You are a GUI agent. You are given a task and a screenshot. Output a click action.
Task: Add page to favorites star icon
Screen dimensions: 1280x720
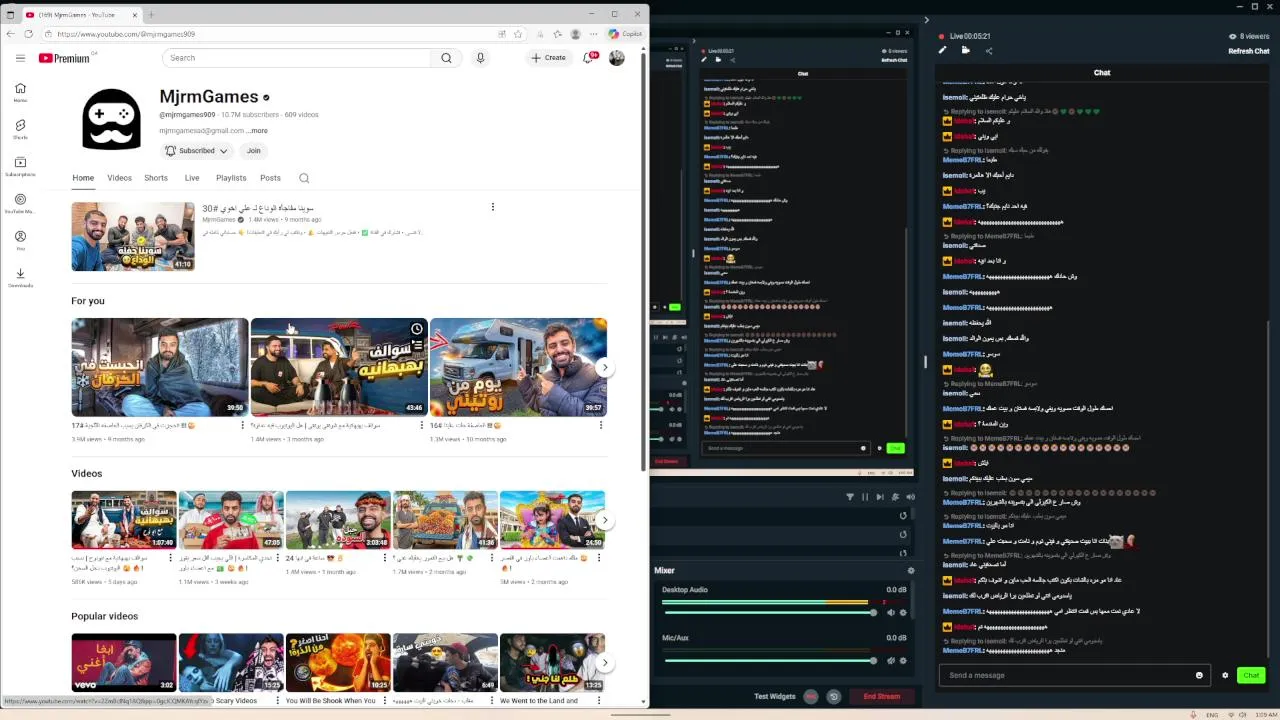pyautogui.click(x=518, y=34)
